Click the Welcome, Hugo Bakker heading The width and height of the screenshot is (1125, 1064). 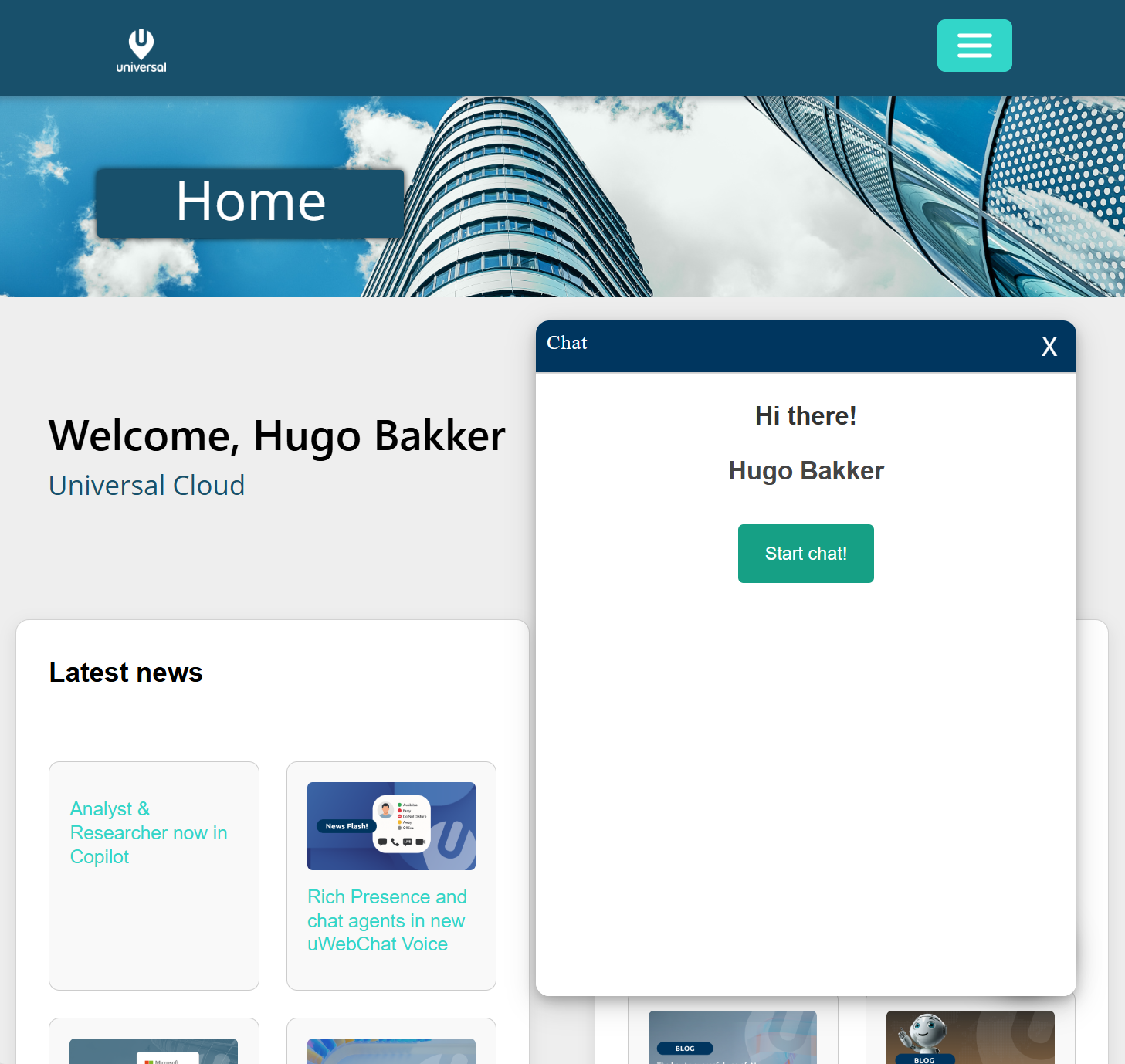click(276, 435)
